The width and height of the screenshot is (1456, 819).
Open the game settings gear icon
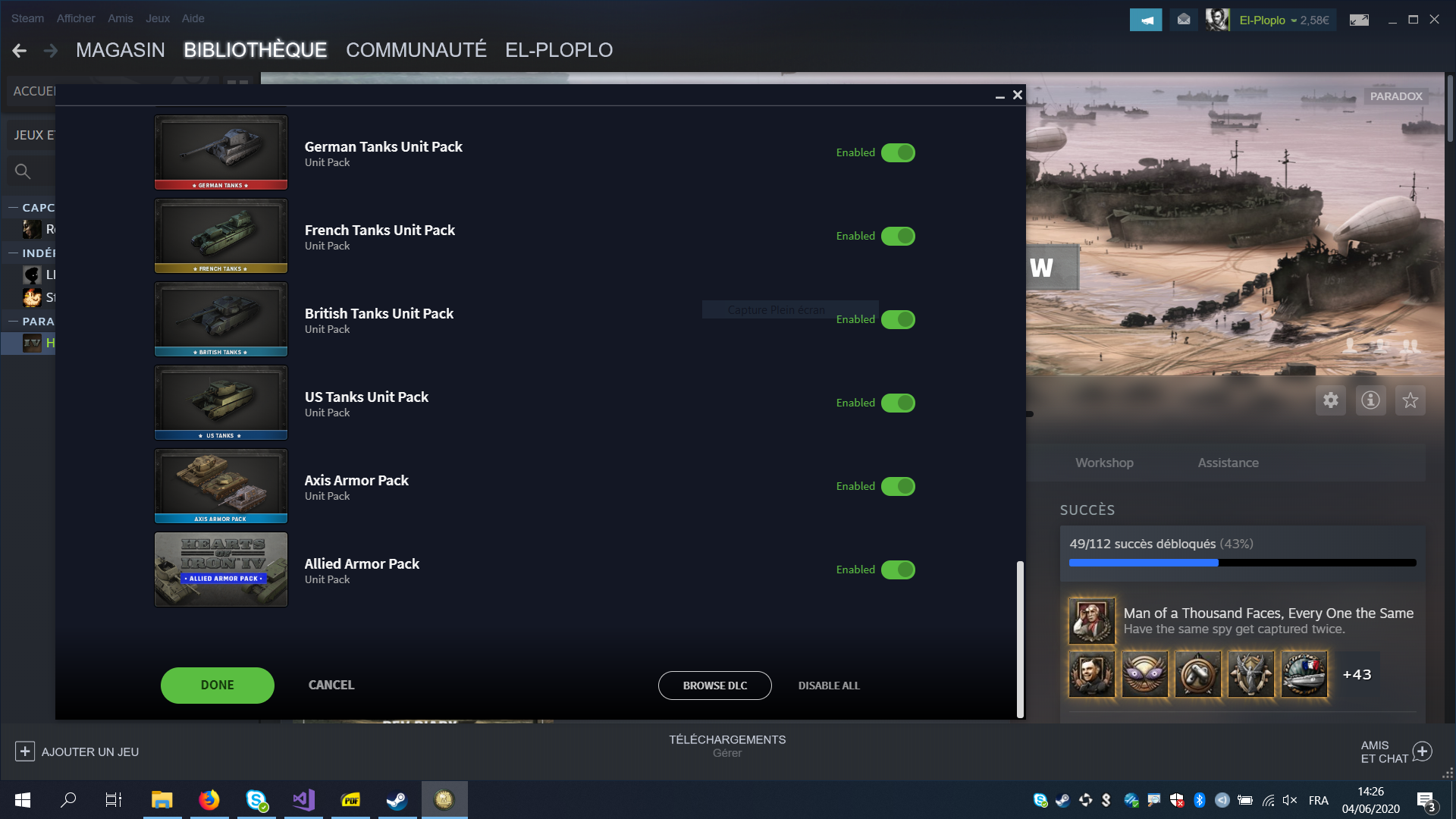[1330, 400]
